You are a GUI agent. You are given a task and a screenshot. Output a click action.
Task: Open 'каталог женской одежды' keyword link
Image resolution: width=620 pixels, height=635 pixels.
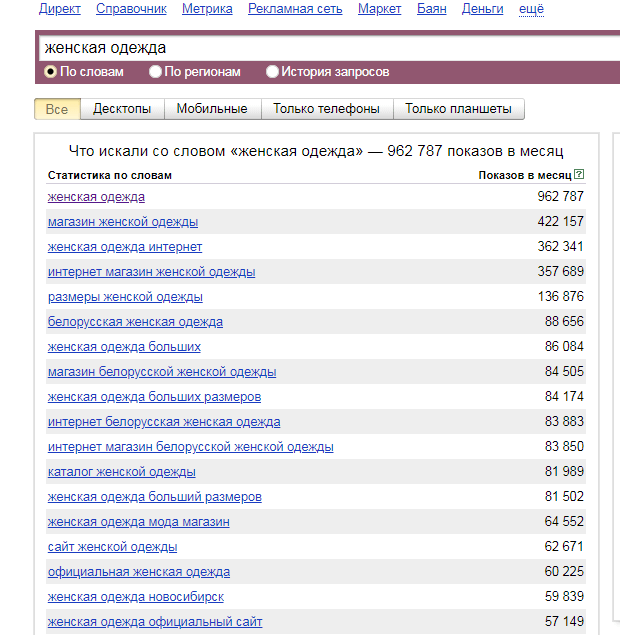[121, 472]
